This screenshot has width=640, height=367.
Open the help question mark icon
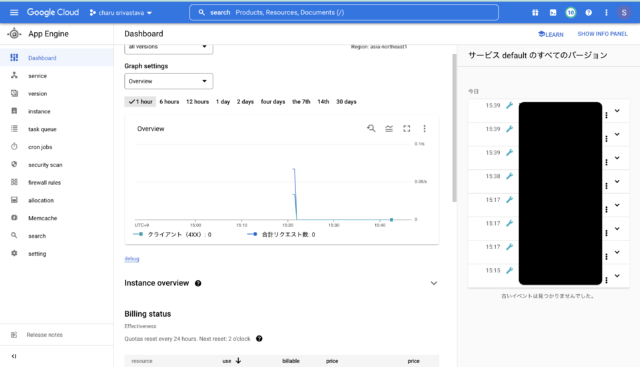[x=589, y=13]
